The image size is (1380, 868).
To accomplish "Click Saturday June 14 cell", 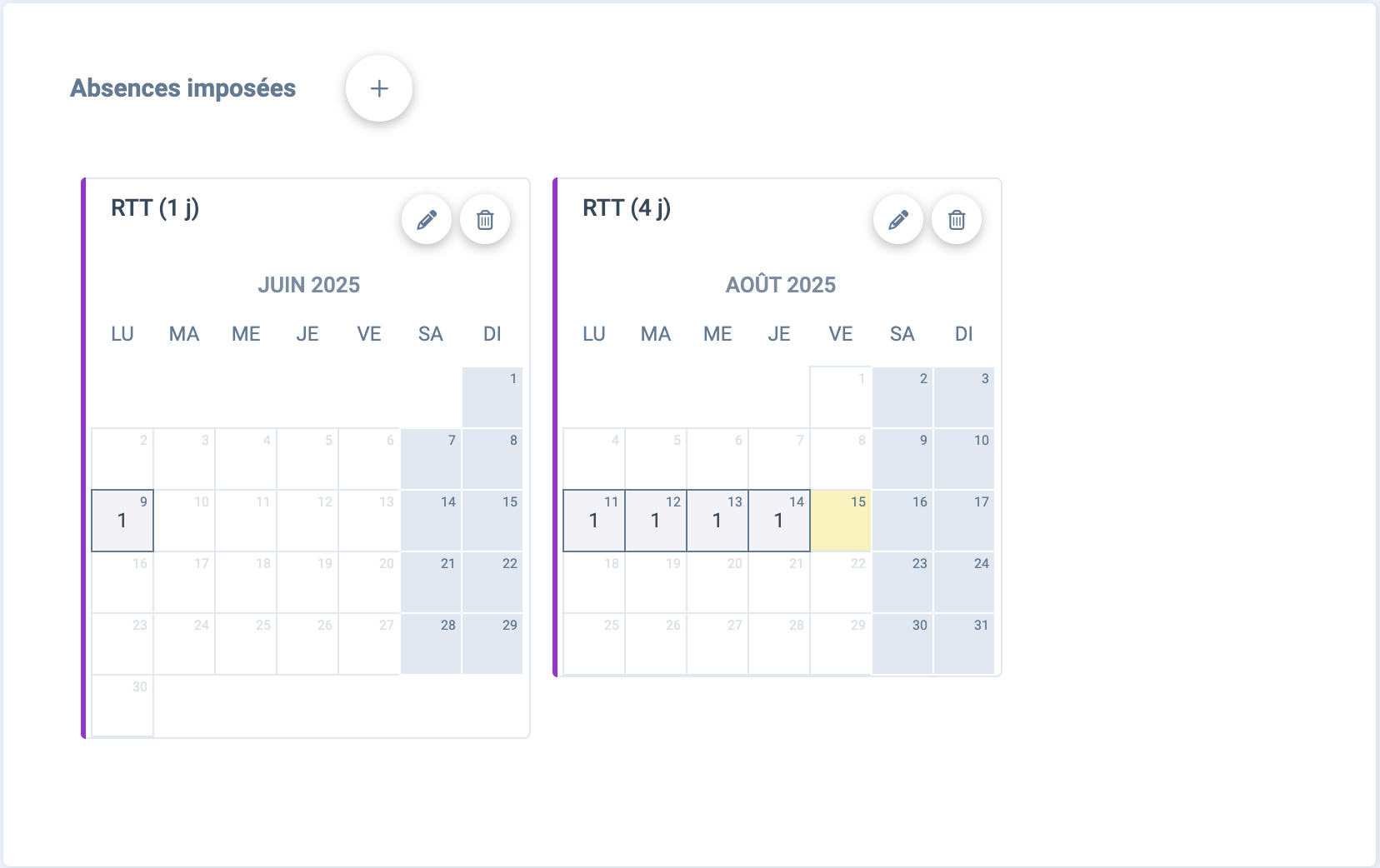I will (x=431, y=521).
